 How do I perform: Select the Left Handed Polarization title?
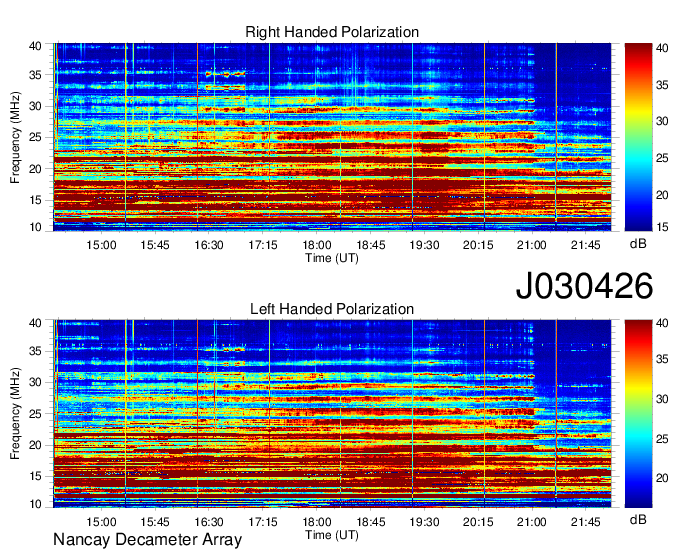(332, 309)
